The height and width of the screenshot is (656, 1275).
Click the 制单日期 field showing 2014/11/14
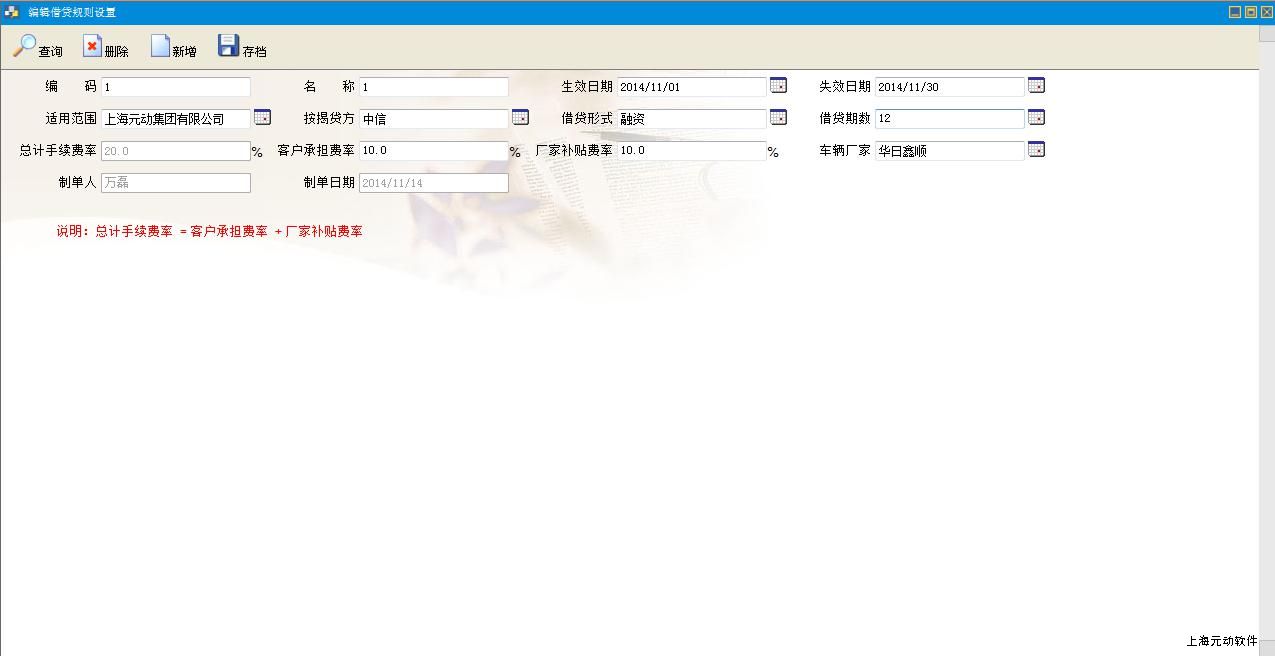click(434, 183)
